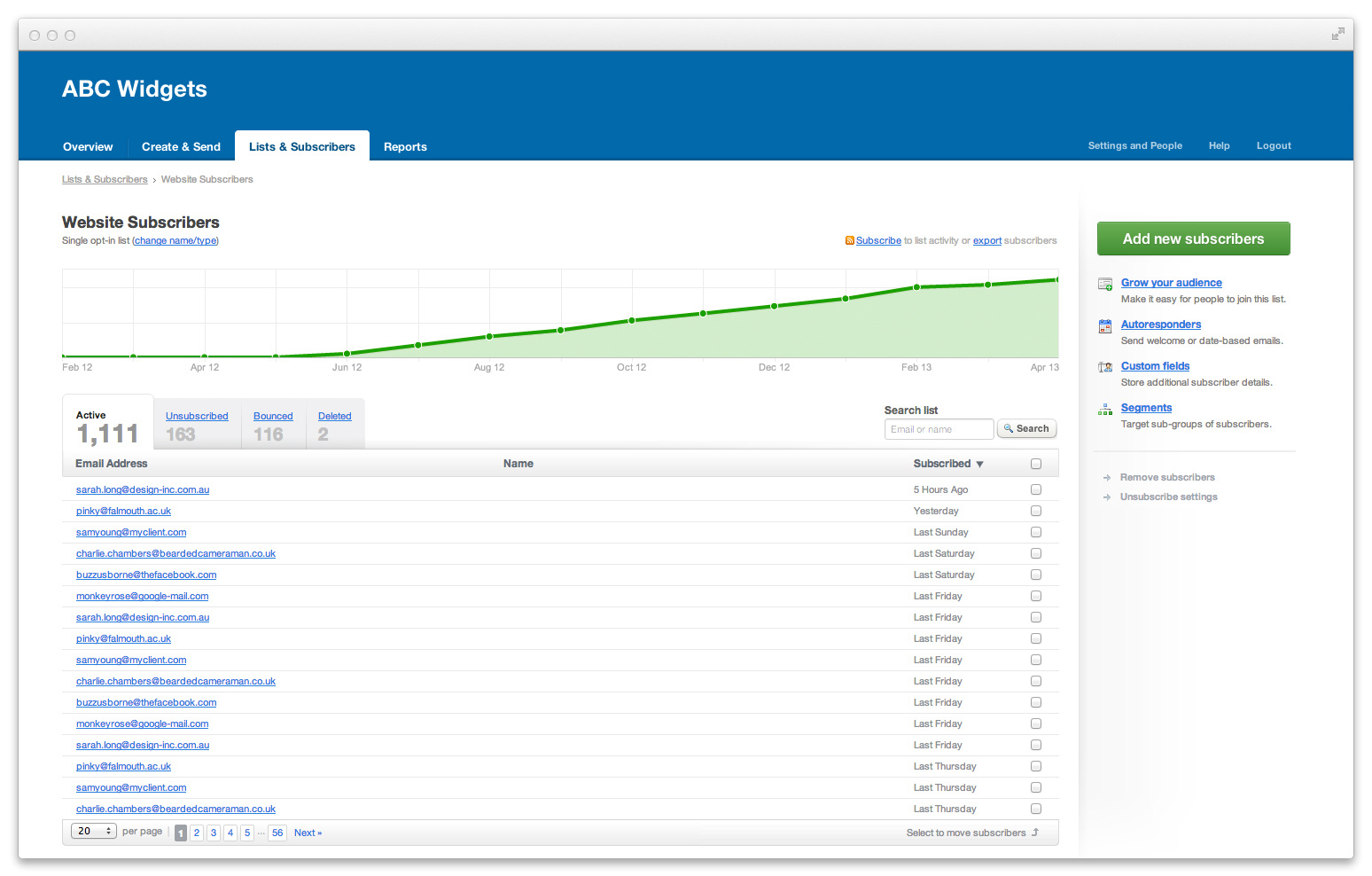Click the Autoresponders calendar icon
1372x876 pixels.
point(1105,326)
